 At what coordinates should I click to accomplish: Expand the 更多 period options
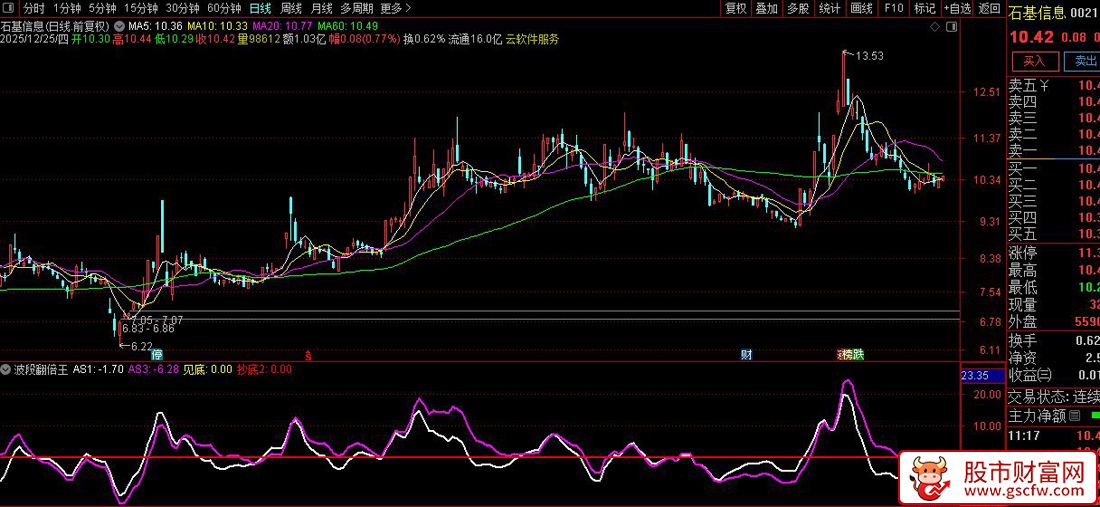(396, 9)
